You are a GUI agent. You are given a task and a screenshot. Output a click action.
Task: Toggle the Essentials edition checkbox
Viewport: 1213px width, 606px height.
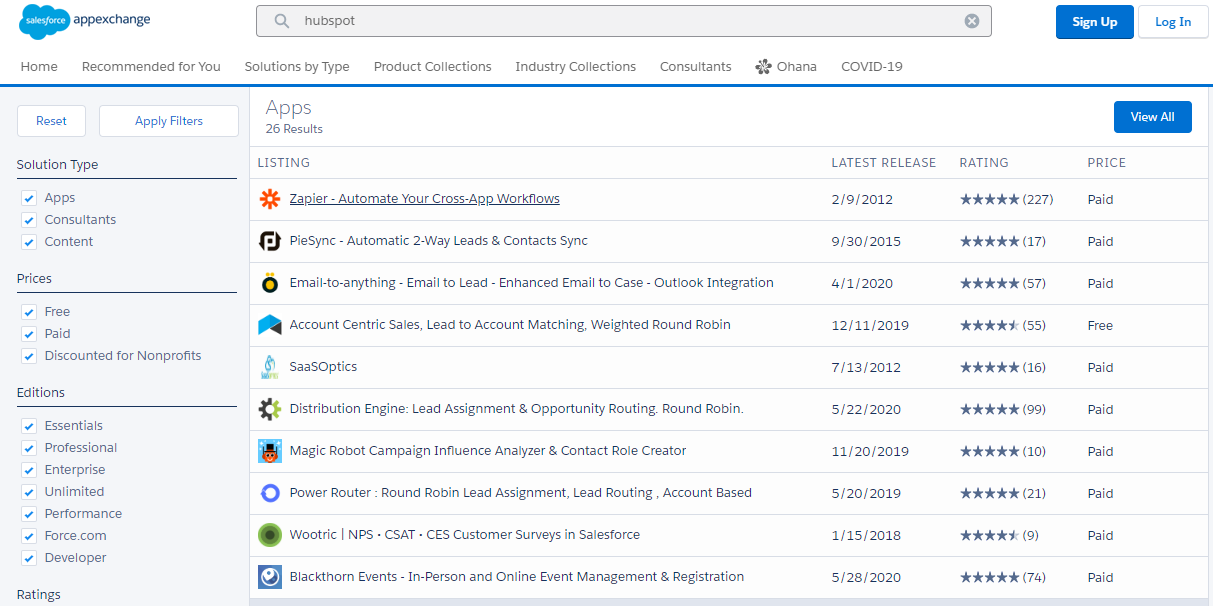tap(29, 426)
